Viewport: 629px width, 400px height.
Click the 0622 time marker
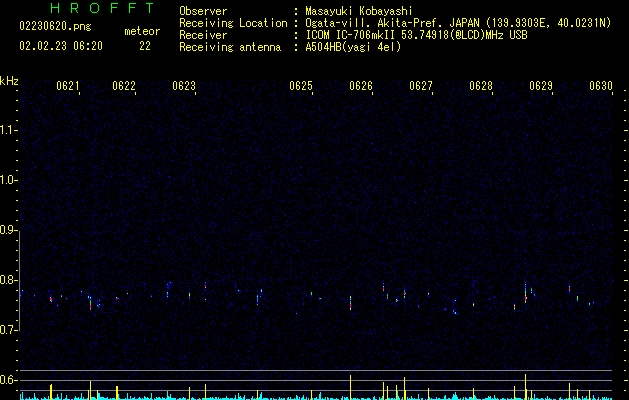(x=124, y=86)
